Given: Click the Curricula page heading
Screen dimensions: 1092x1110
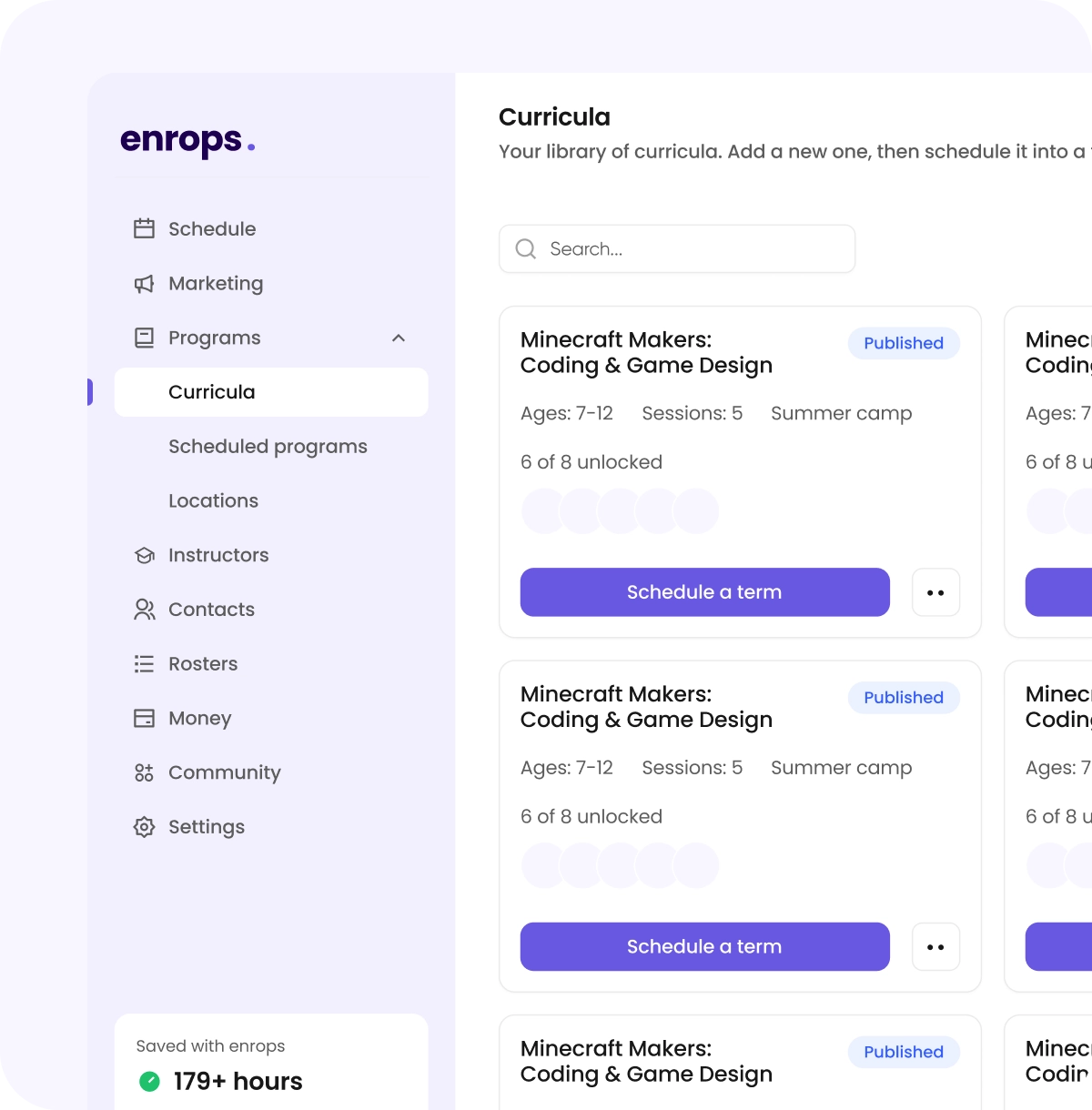Looking at the screenshot, I should pyautogui.click(x=555, y=117).
